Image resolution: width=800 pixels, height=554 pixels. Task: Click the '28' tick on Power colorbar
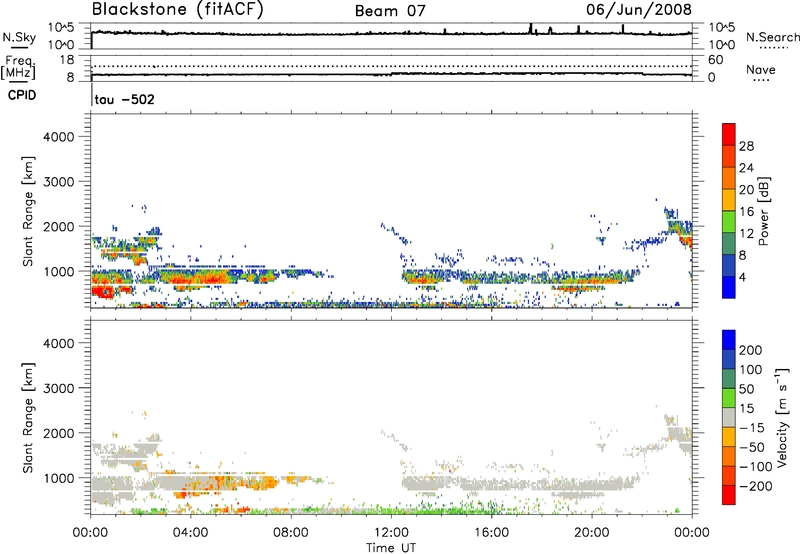[x=746, y=146]
